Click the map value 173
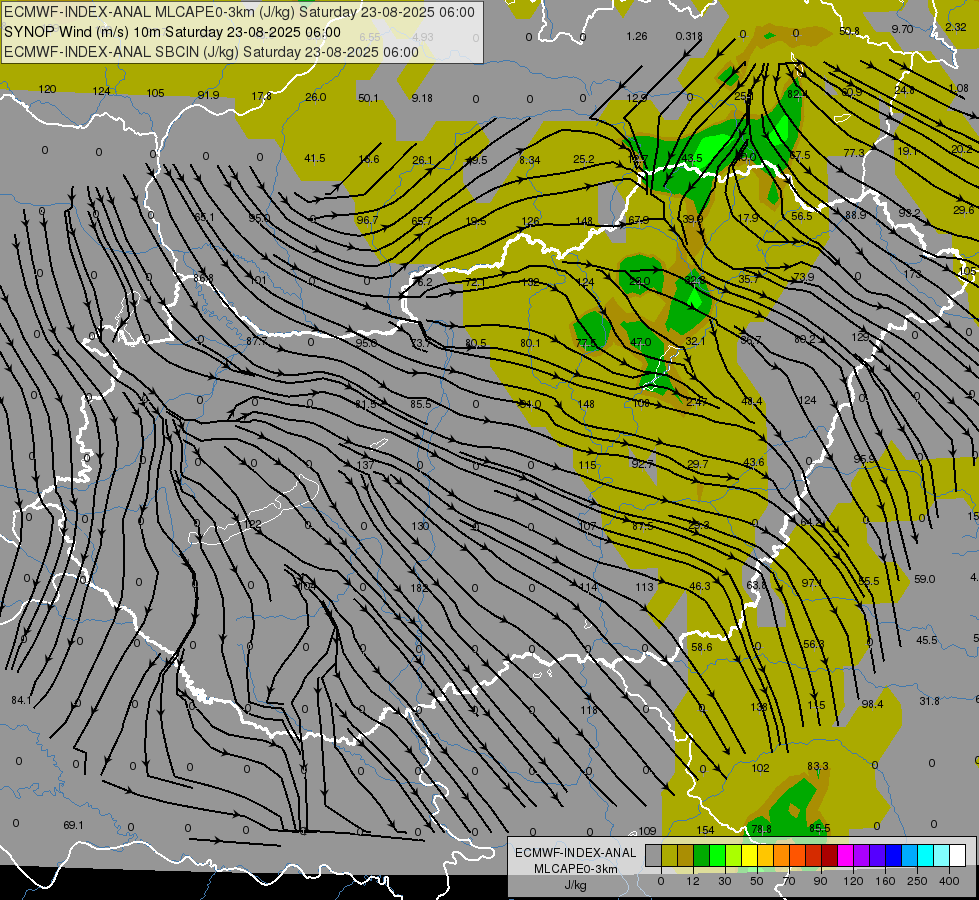This screenshot has height=900, width=979. click(913, 274)
